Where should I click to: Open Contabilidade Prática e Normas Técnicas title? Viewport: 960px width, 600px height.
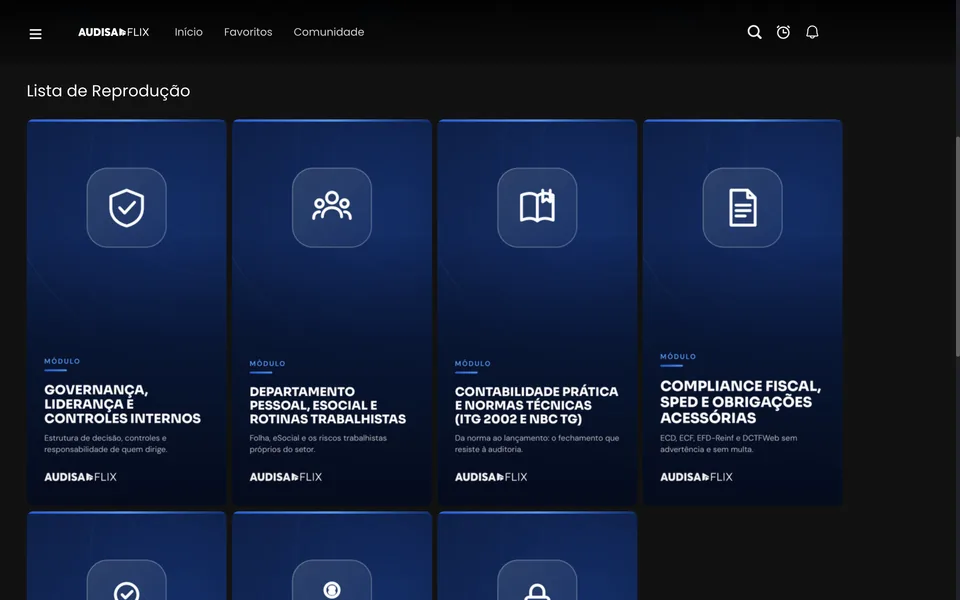pyautogui.click(x=536, y=405)
